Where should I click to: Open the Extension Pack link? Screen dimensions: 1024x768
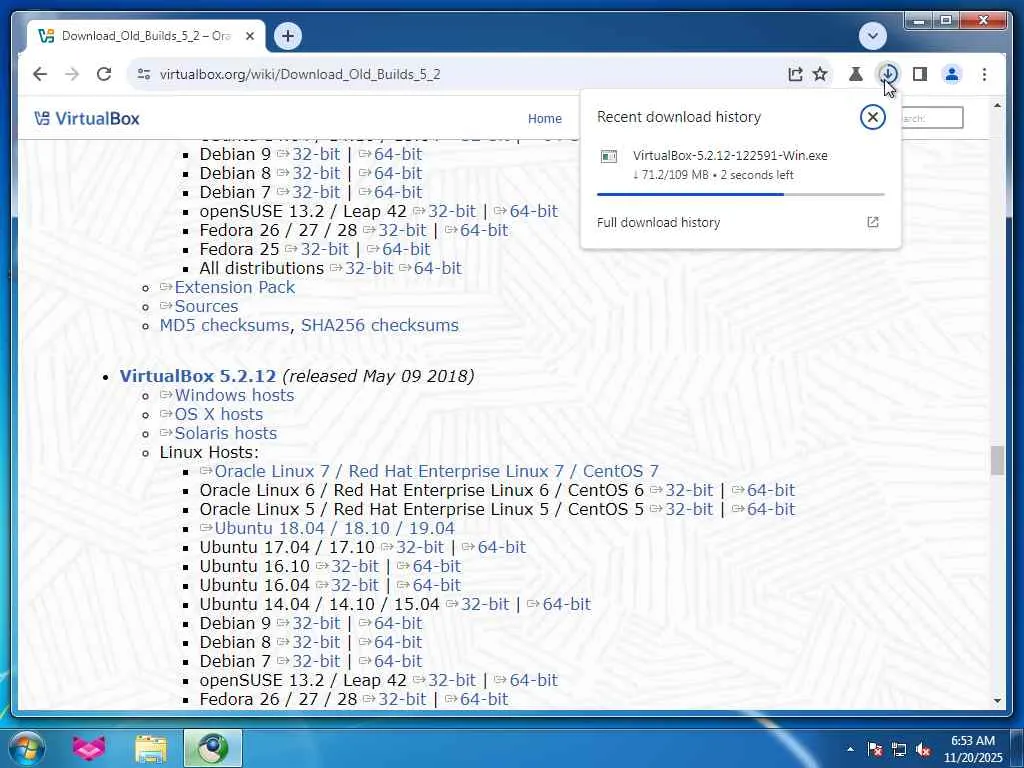pos(234,287)
